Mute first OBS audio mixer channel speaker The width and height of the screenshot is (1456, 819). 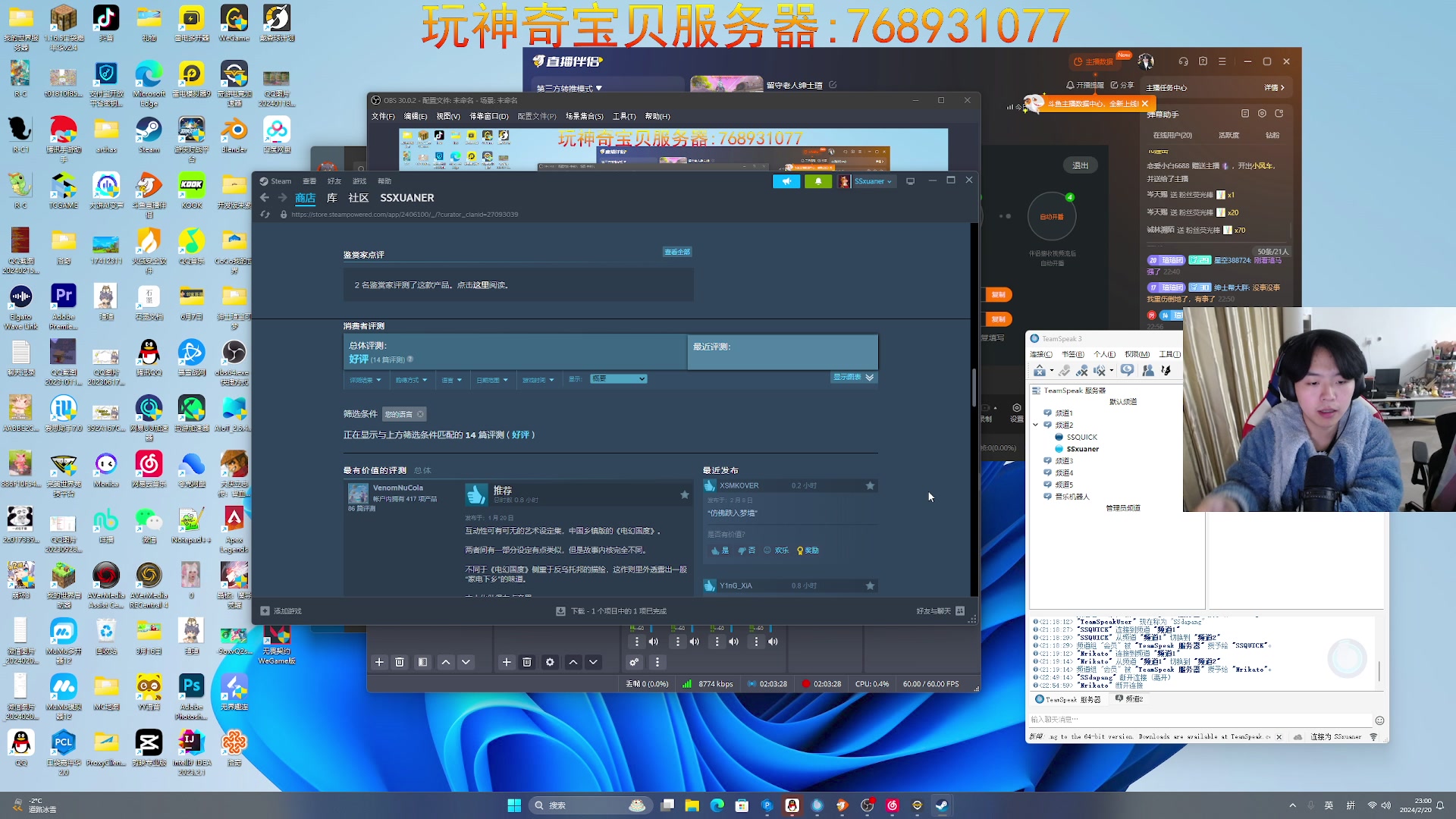(654, 642)
